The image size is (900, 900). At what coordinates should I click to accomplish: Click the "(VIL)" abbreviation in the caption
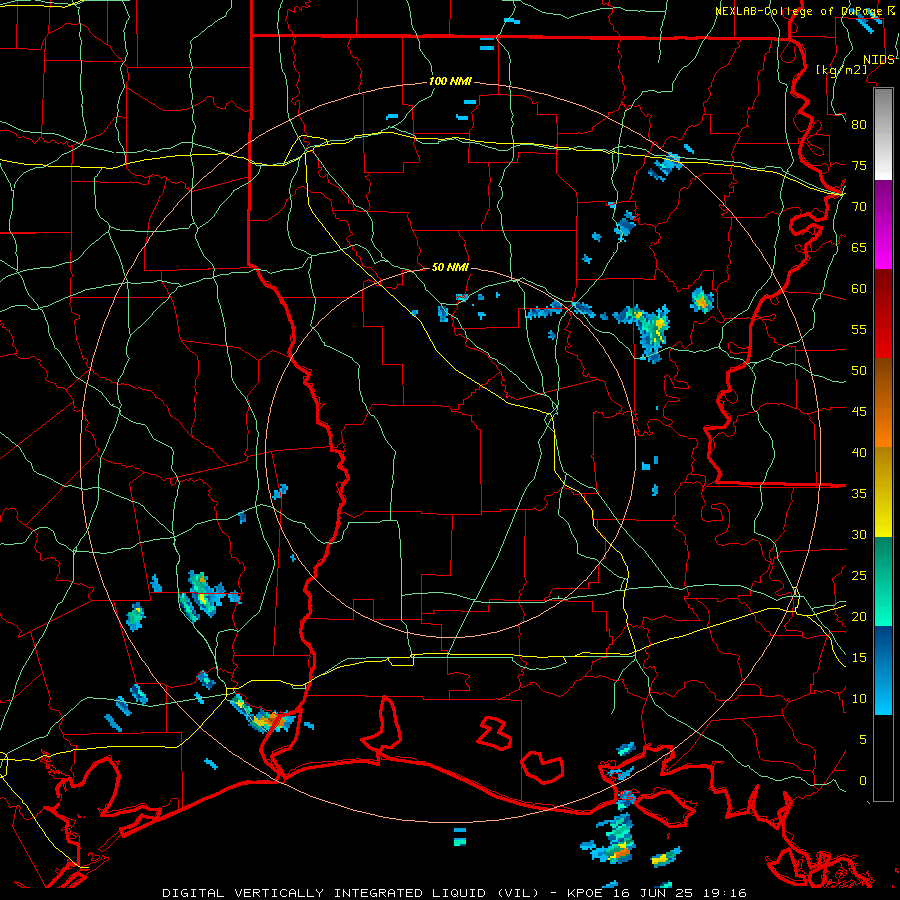(x=517, y=893)
